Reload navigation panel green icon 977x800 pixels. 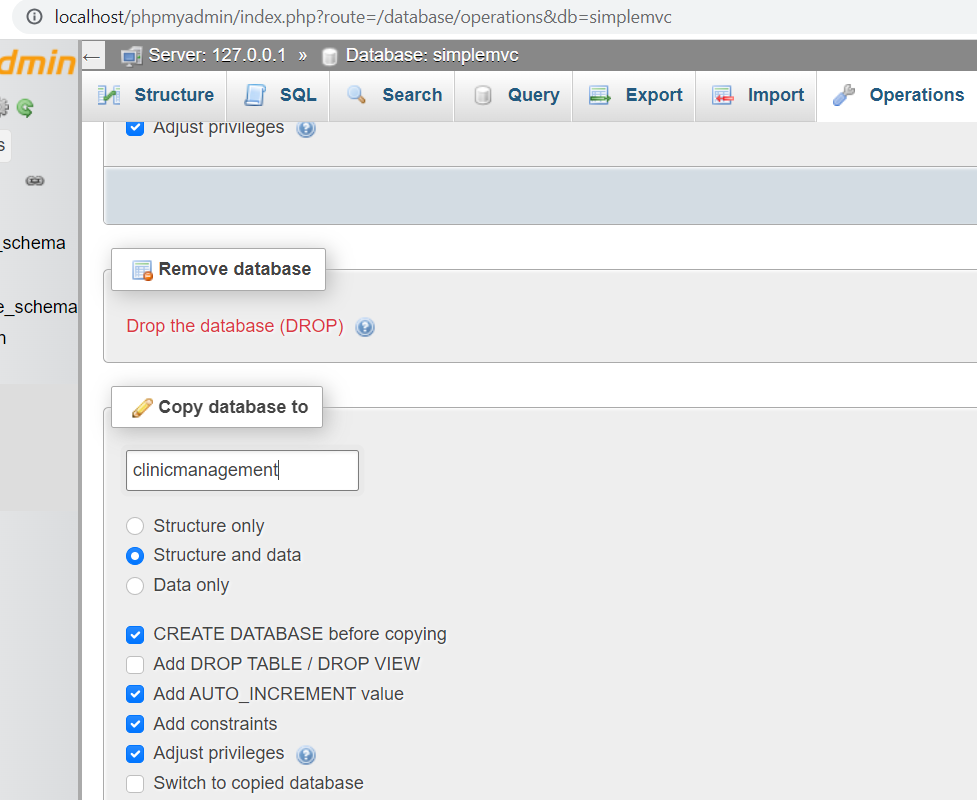tap(26, 108)
